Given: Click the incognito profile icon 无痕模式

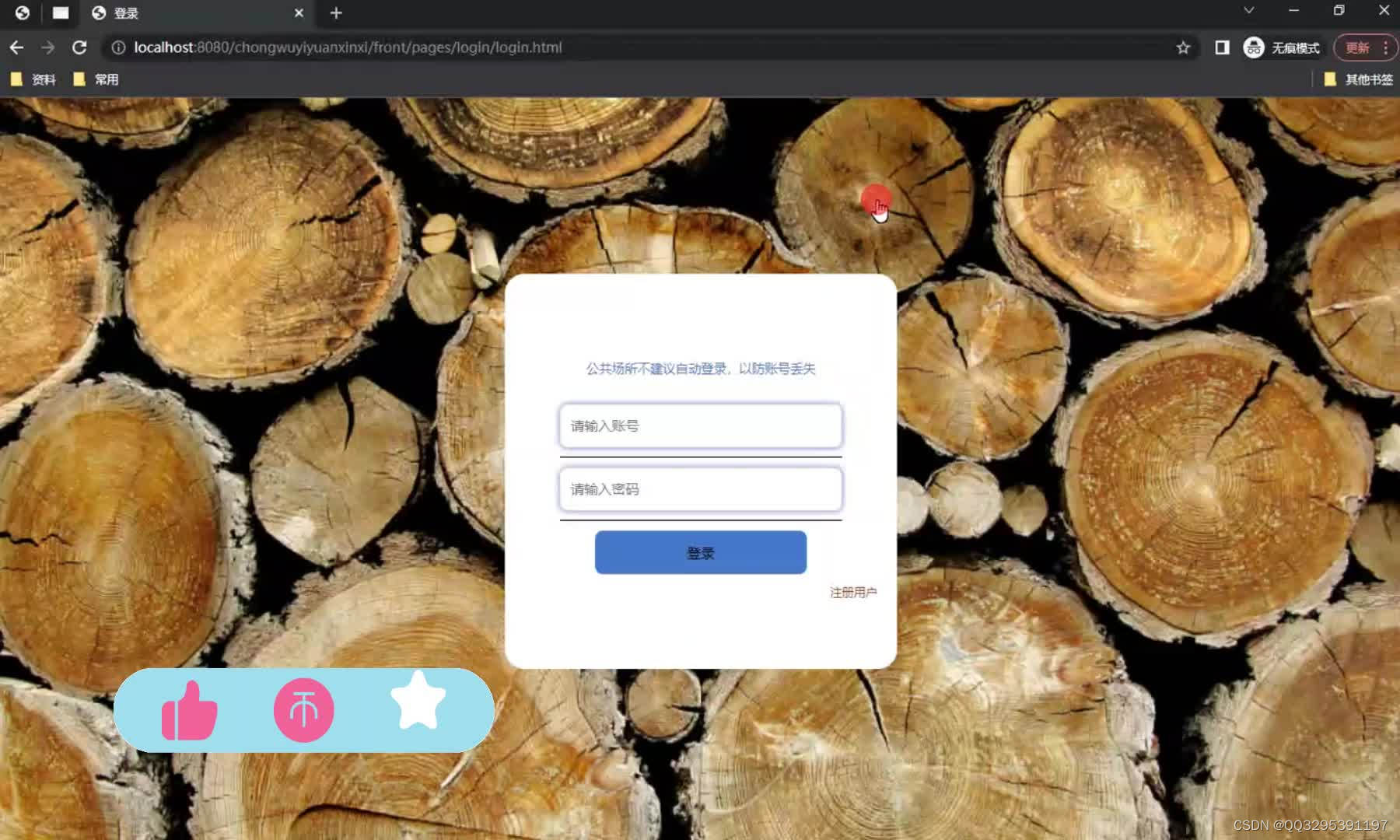Looking at the screenshot, I should (x=1281, y=47).
